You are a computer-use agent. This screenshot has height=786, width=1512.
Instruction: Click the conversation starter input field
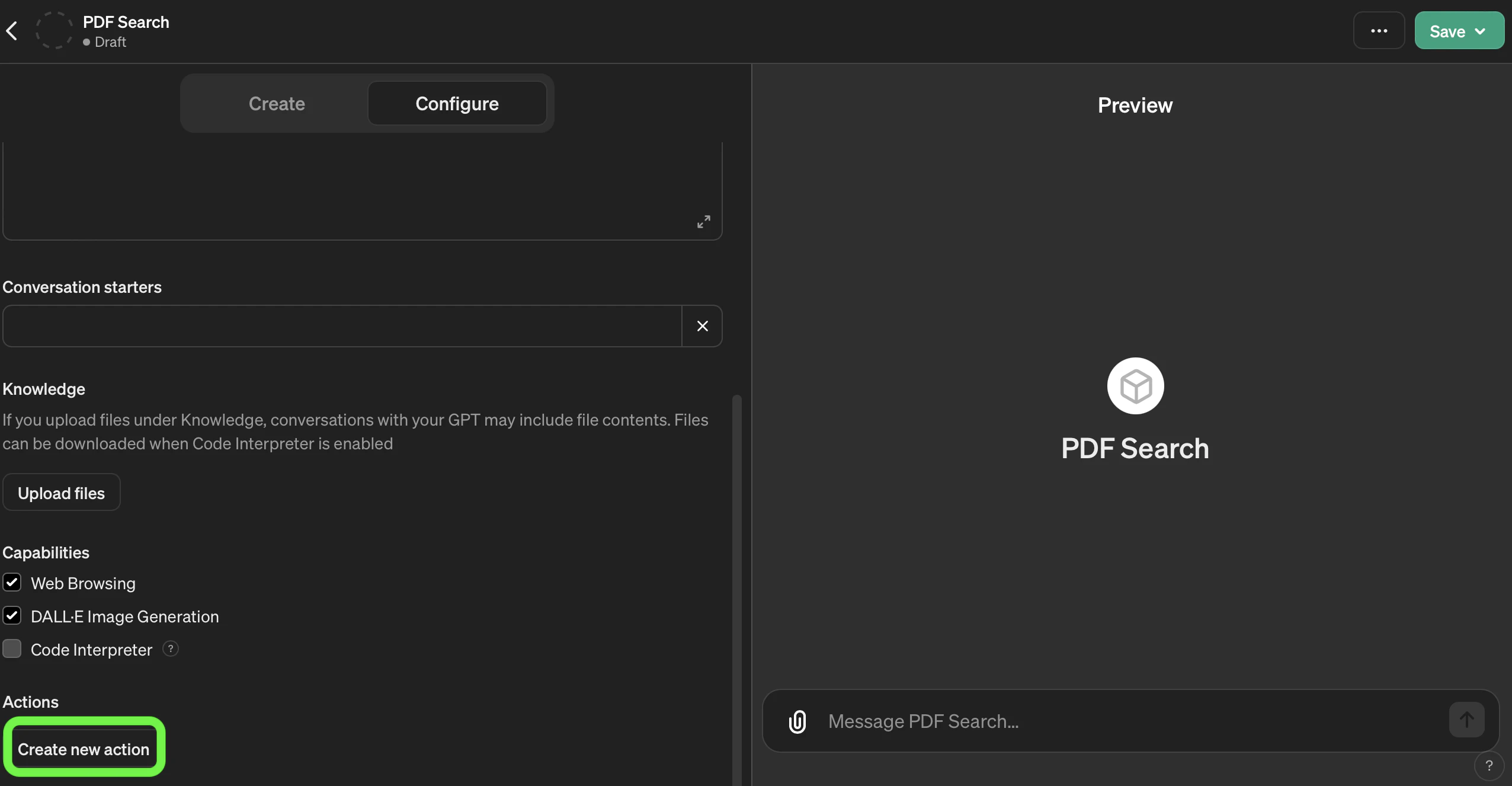pos(342,326)
